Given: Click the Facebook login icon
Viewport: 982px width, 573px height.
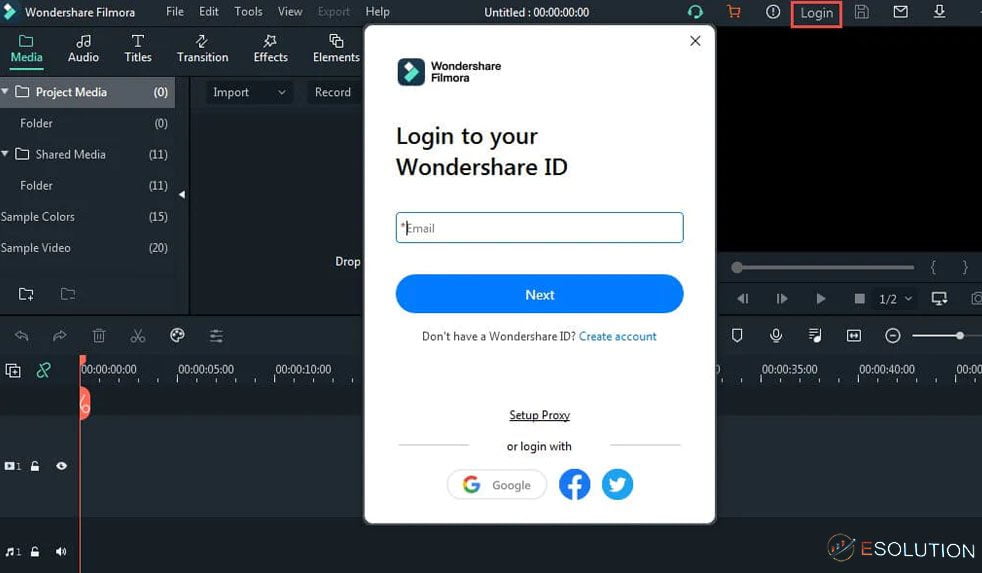Looking at the screenshot, I should [574, 485].
